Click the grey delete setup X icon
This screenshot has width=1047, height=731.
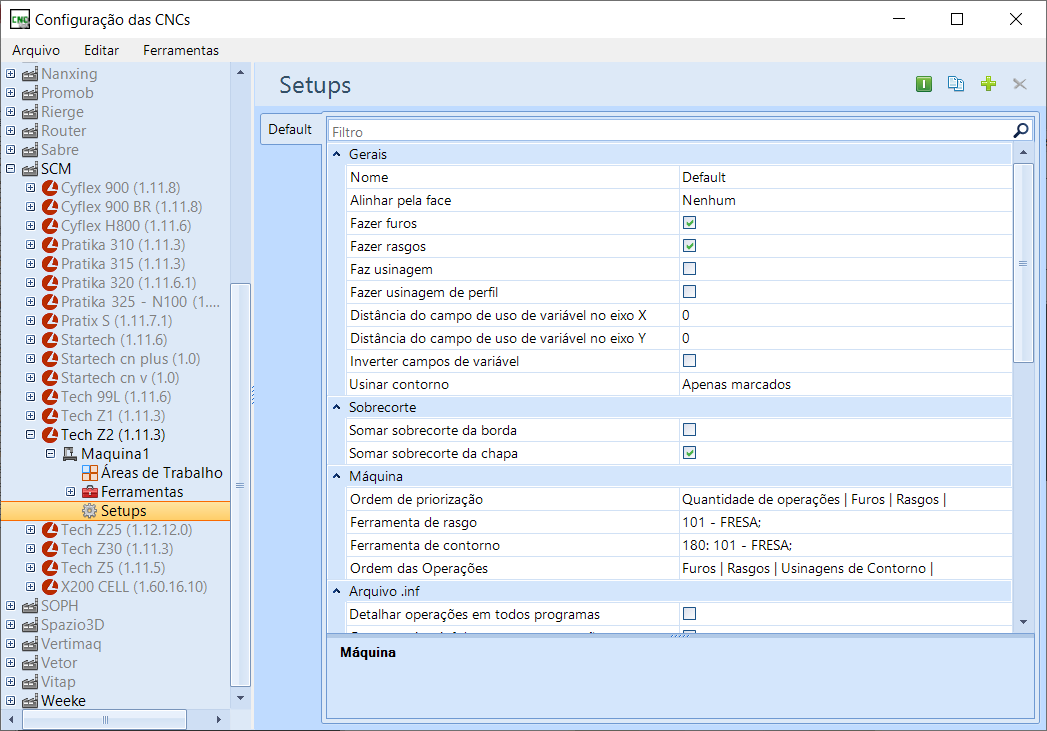(1020, 84)
